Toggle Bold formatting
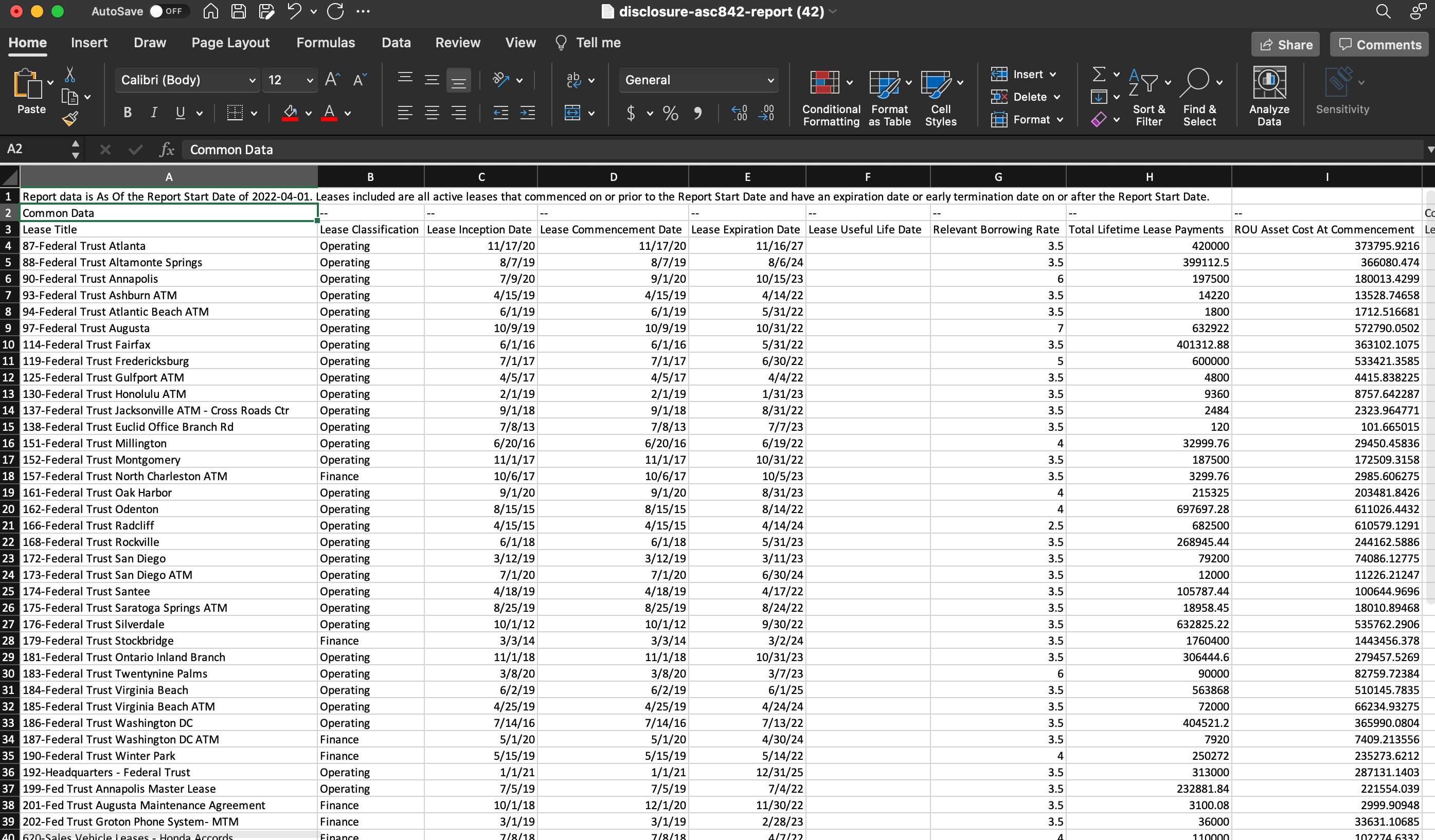Image resolution: width=1435 pixels, height=840 pixels. 128,113
